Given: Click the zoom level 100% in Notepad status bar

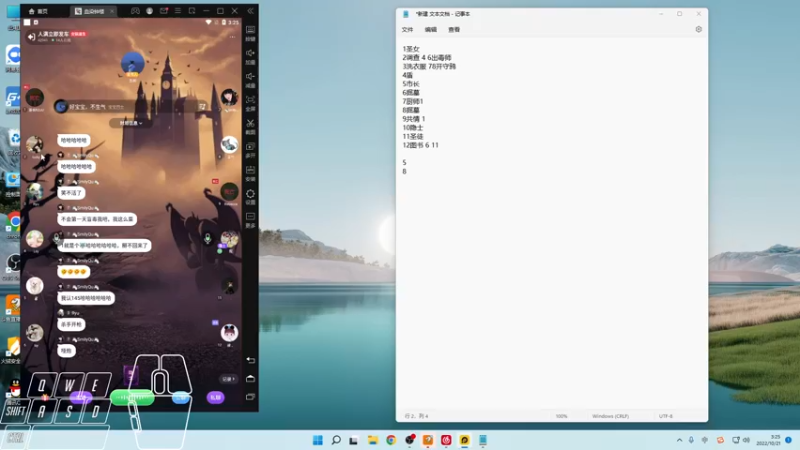Looking at the screenshot, I should coord(561,416).
